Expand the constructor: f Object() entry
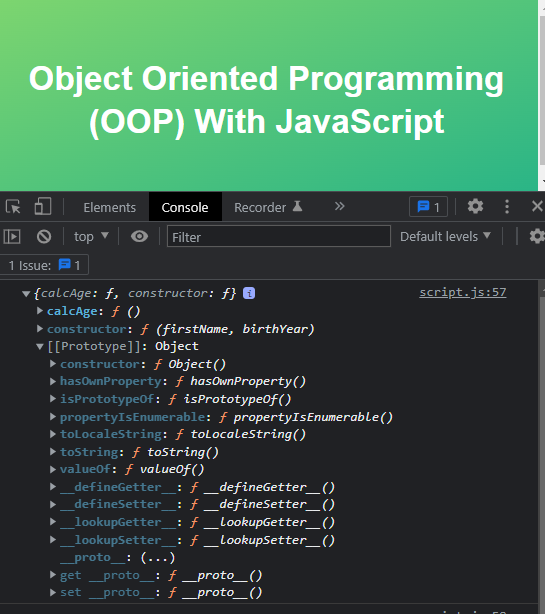 [52, 364]
